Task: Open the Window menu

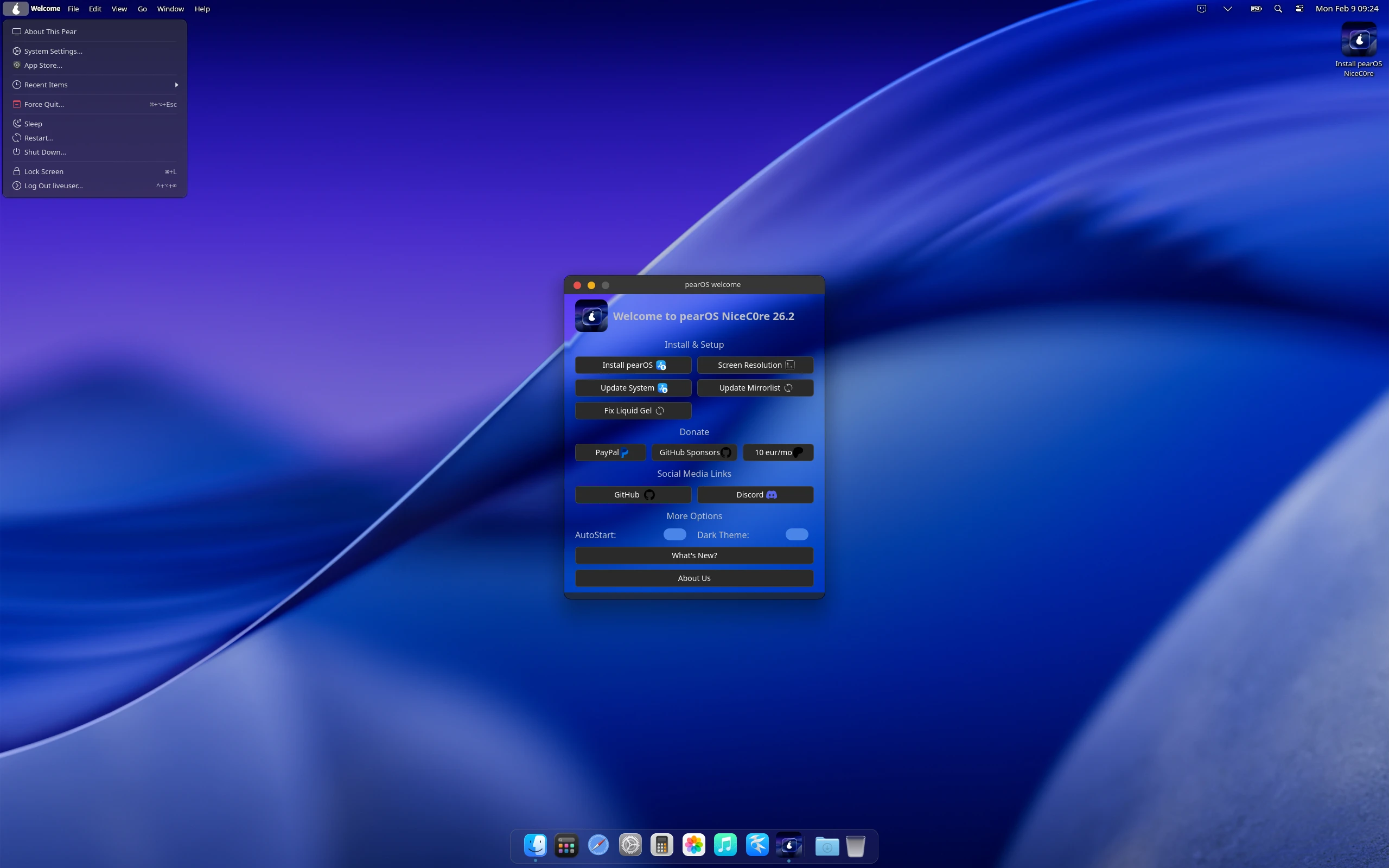Action: tap(170, 9)
